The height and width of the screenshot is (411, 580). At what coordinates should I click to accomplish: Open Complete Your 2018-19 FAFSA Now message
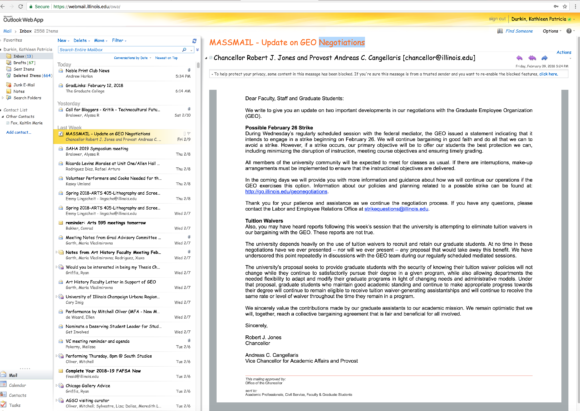pyautogui.click(x=125, y=373)
